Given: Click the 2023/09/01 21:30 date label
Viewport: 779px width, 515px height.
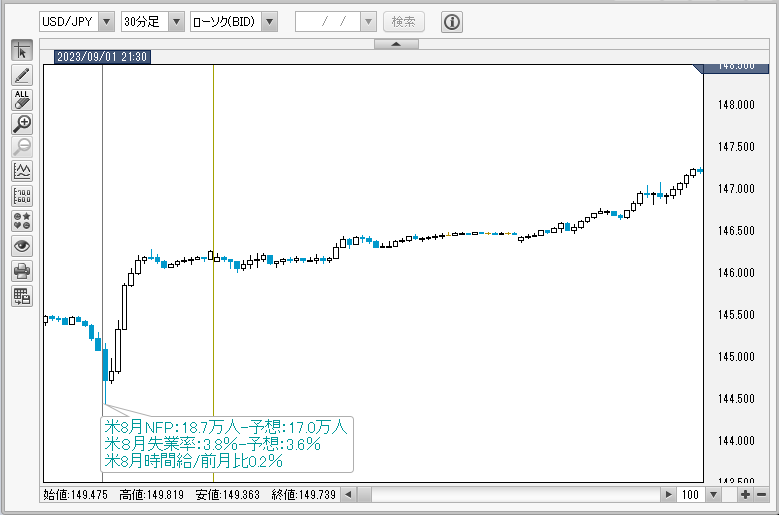Looking at the screenshot, I should 102,57.
